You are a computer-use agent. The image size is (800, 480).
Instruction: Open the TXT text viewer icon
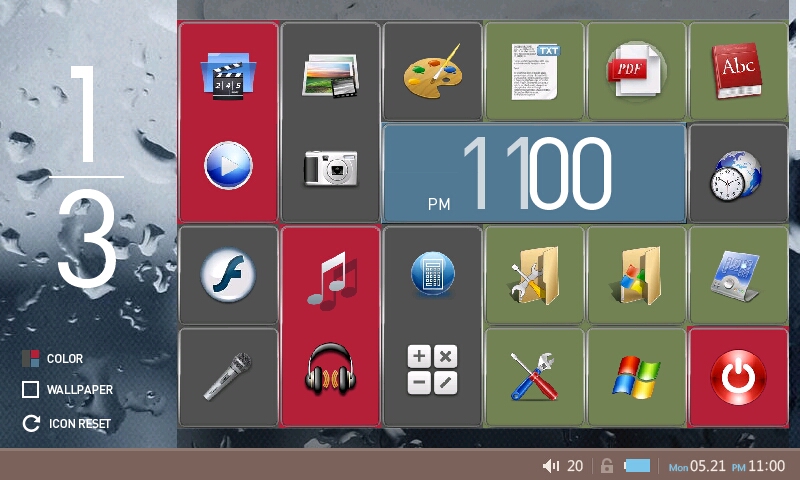tap(535, 71)
